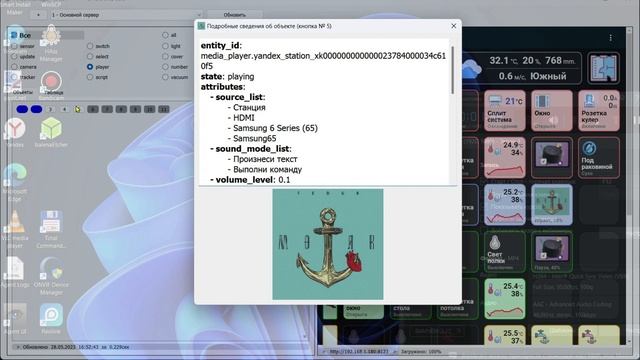Click the pink faucet icon yellow card
The height and width of the screenshot is (360, 640).
(x=599, y=336)
